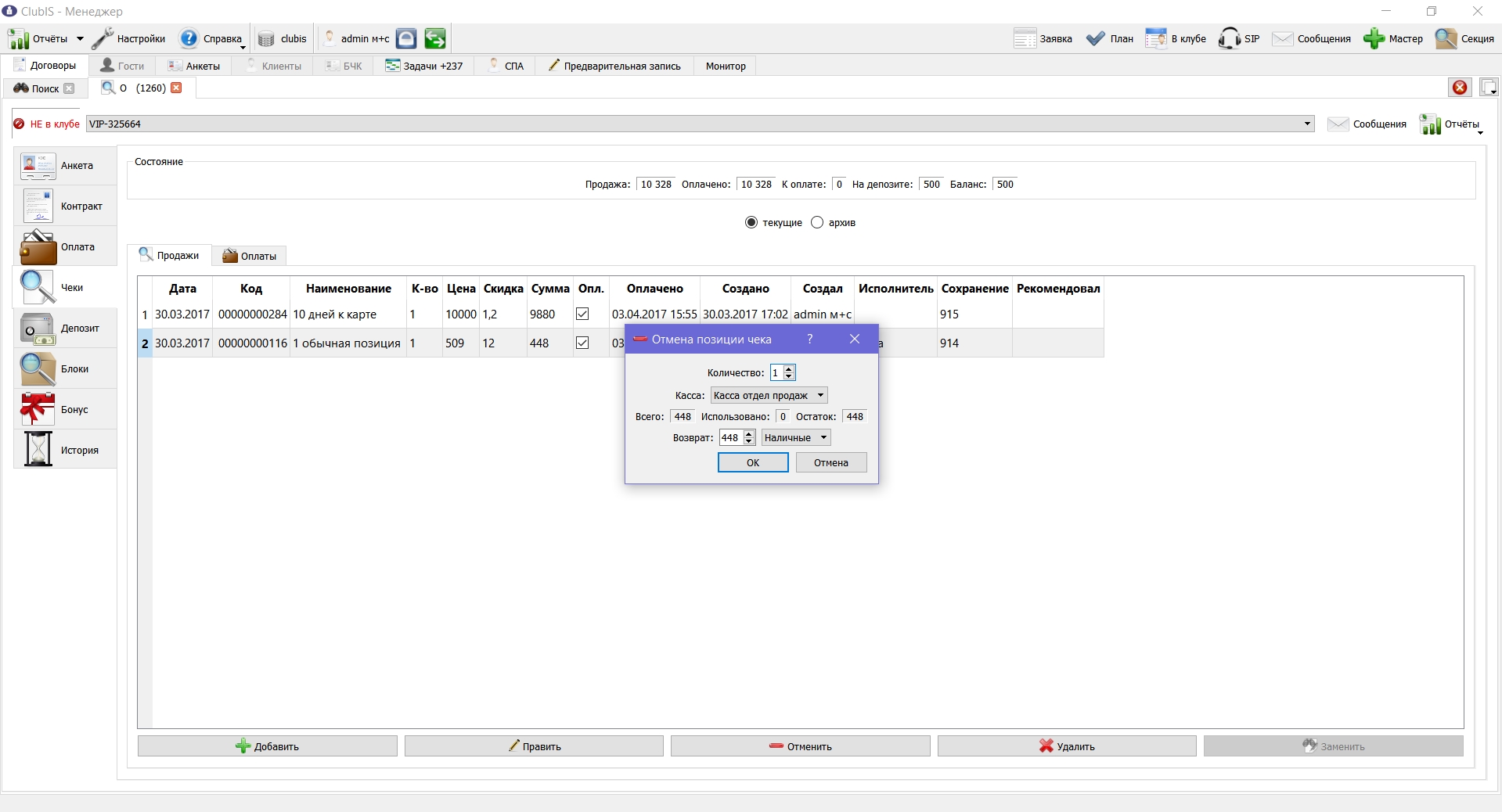Viewport: 1502px width, 812px height.
Task: Open История hourglass section
Action: coord(66,450)
